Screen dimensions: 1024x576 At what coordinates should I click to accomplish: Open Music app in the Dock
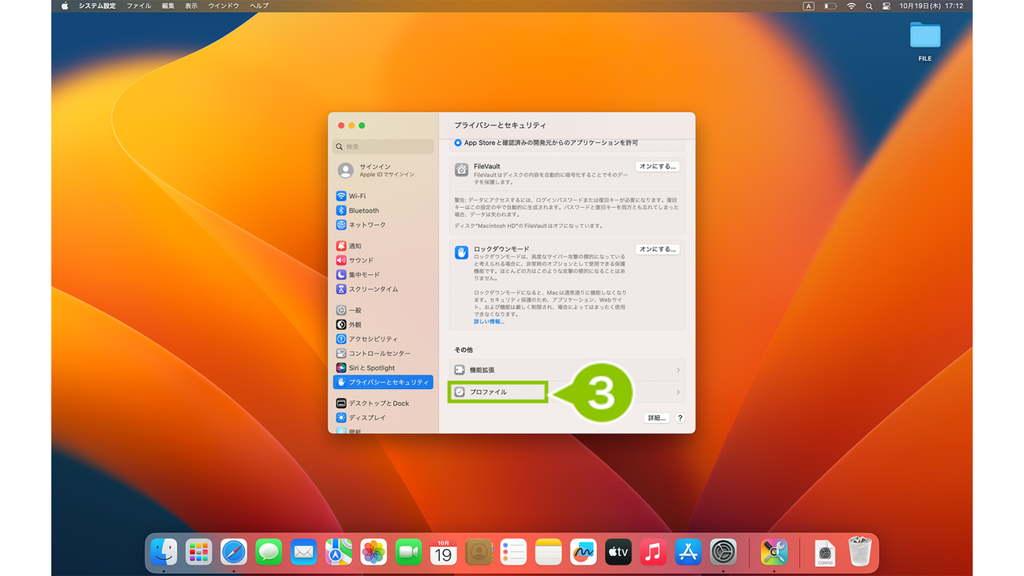[653, 552]
